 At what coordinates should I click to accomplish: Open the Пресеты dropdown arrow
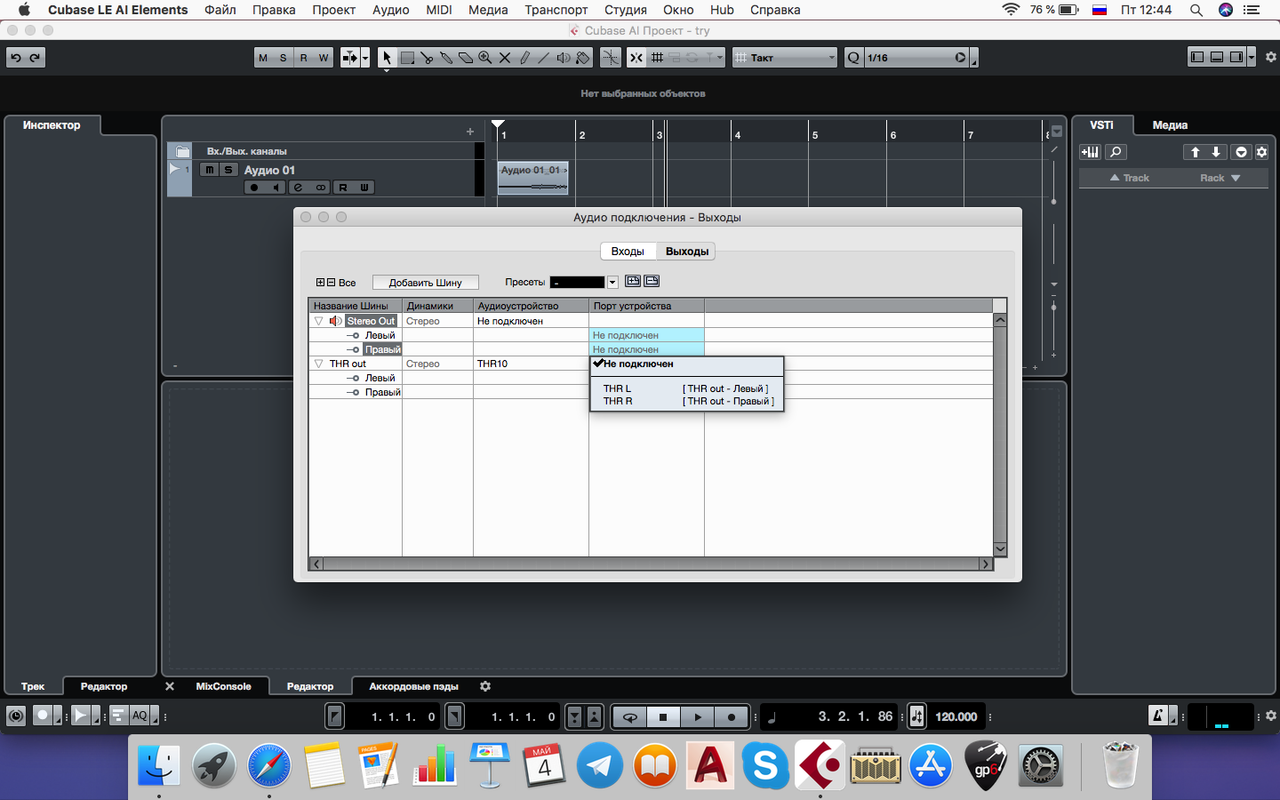(613, 283)
